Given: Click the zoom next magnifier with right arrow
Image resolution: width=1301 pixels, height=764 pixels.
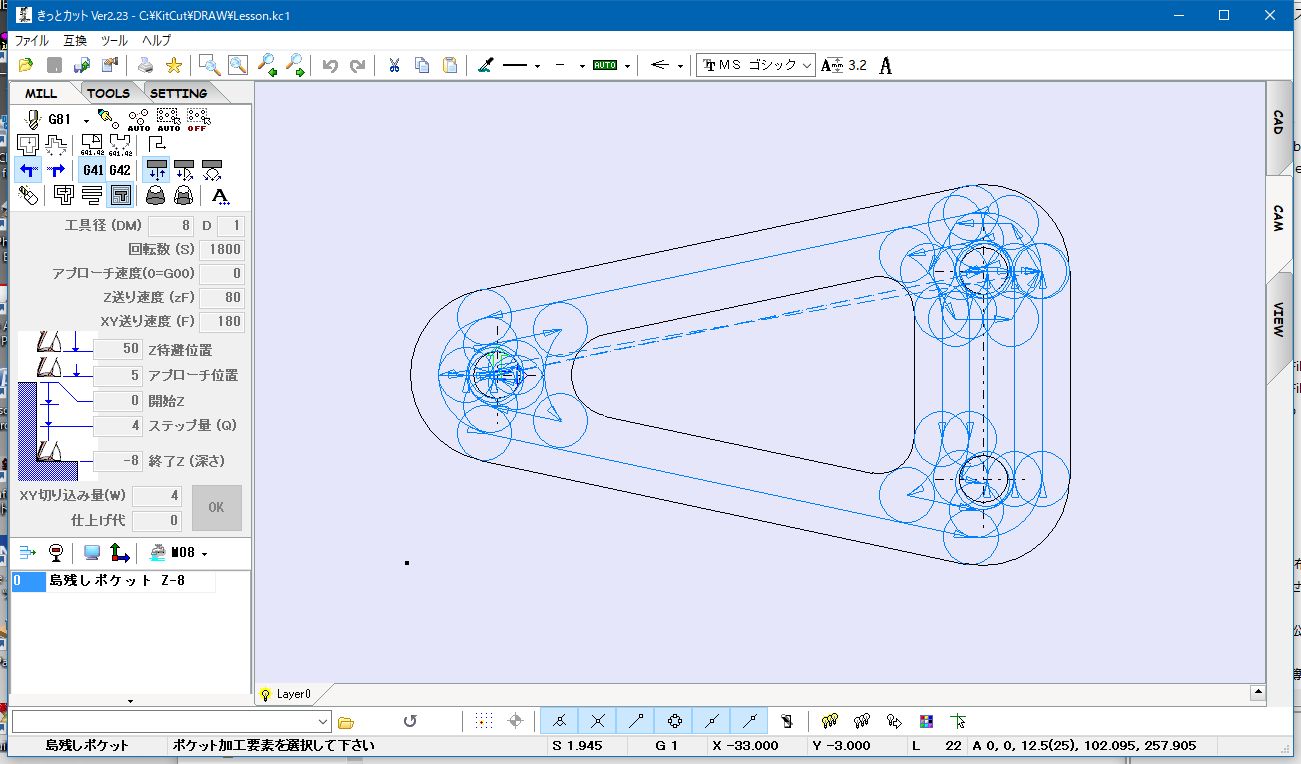Looking at the screenshot, I should [295, 65].
